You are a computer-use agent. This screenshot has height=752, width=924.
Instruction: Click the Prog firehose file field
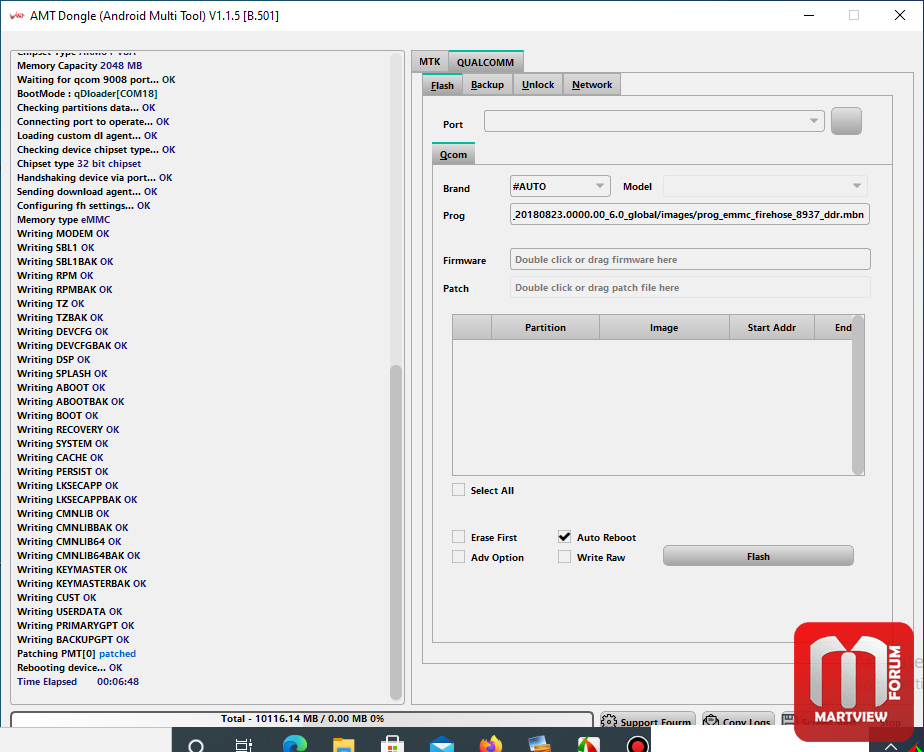pyautogui.click(x=689, y=215)
